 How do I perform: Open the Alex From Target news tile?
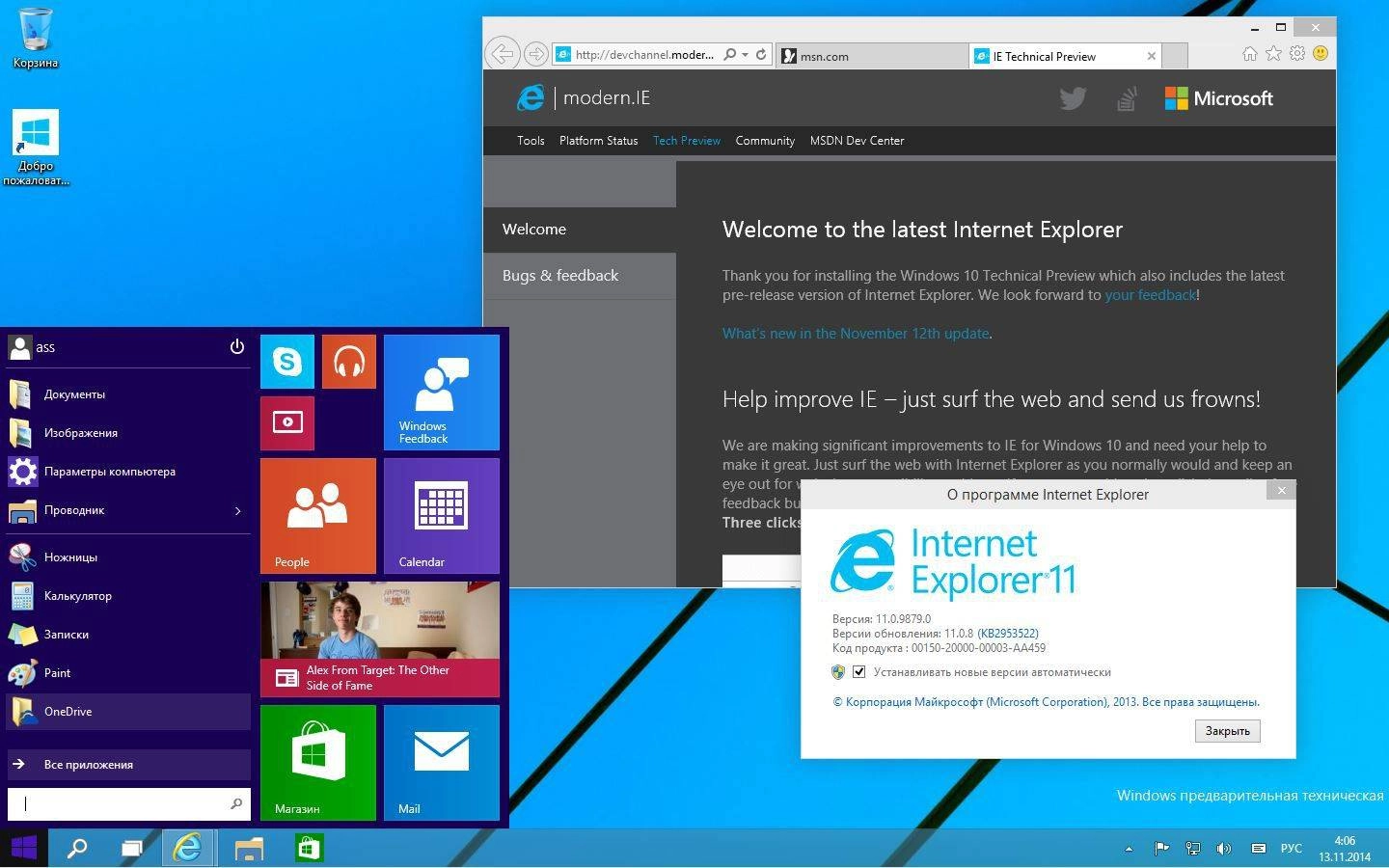pyautogui.click(x=380, y=639)
